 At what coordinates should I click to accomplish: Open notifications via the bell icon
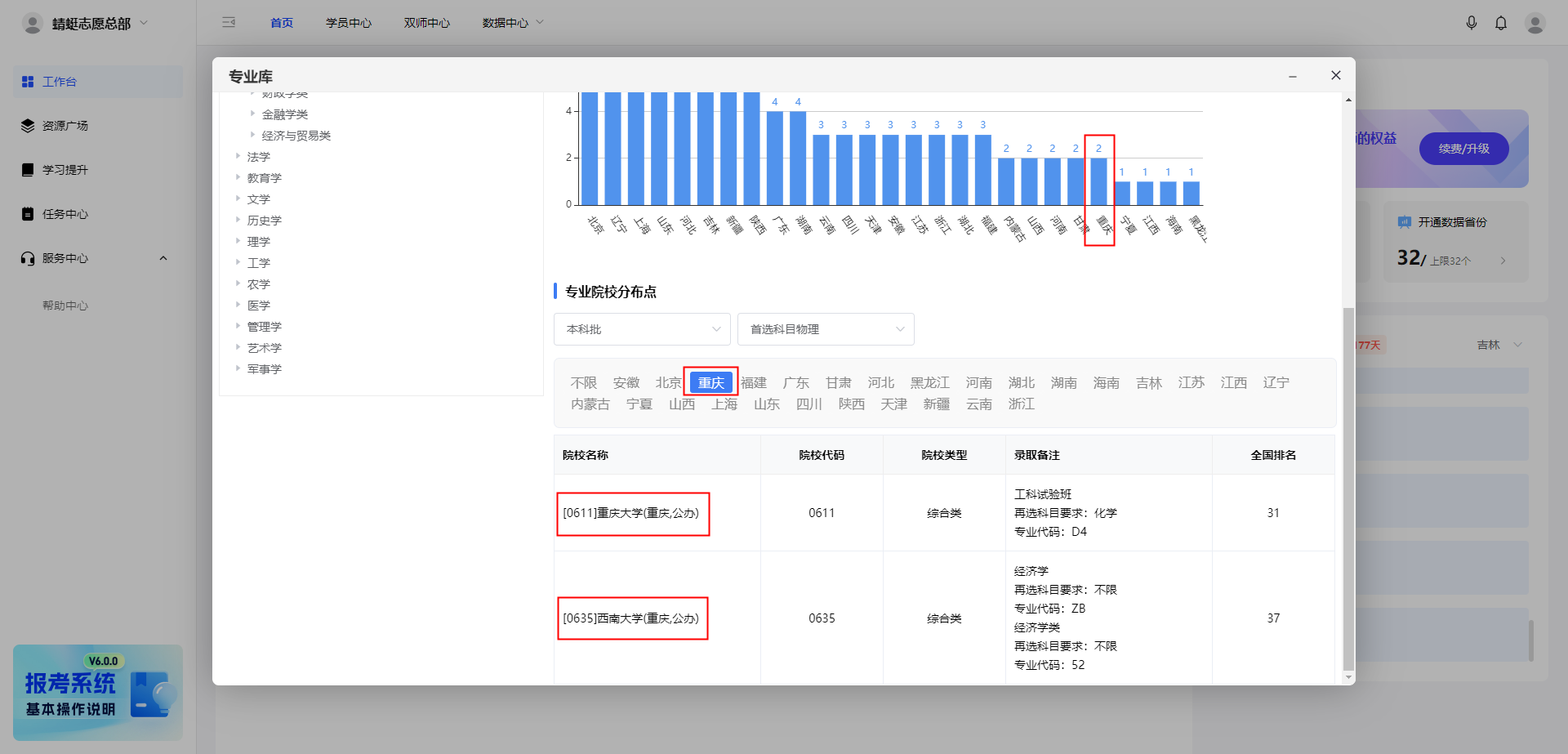click(1501, 22)
